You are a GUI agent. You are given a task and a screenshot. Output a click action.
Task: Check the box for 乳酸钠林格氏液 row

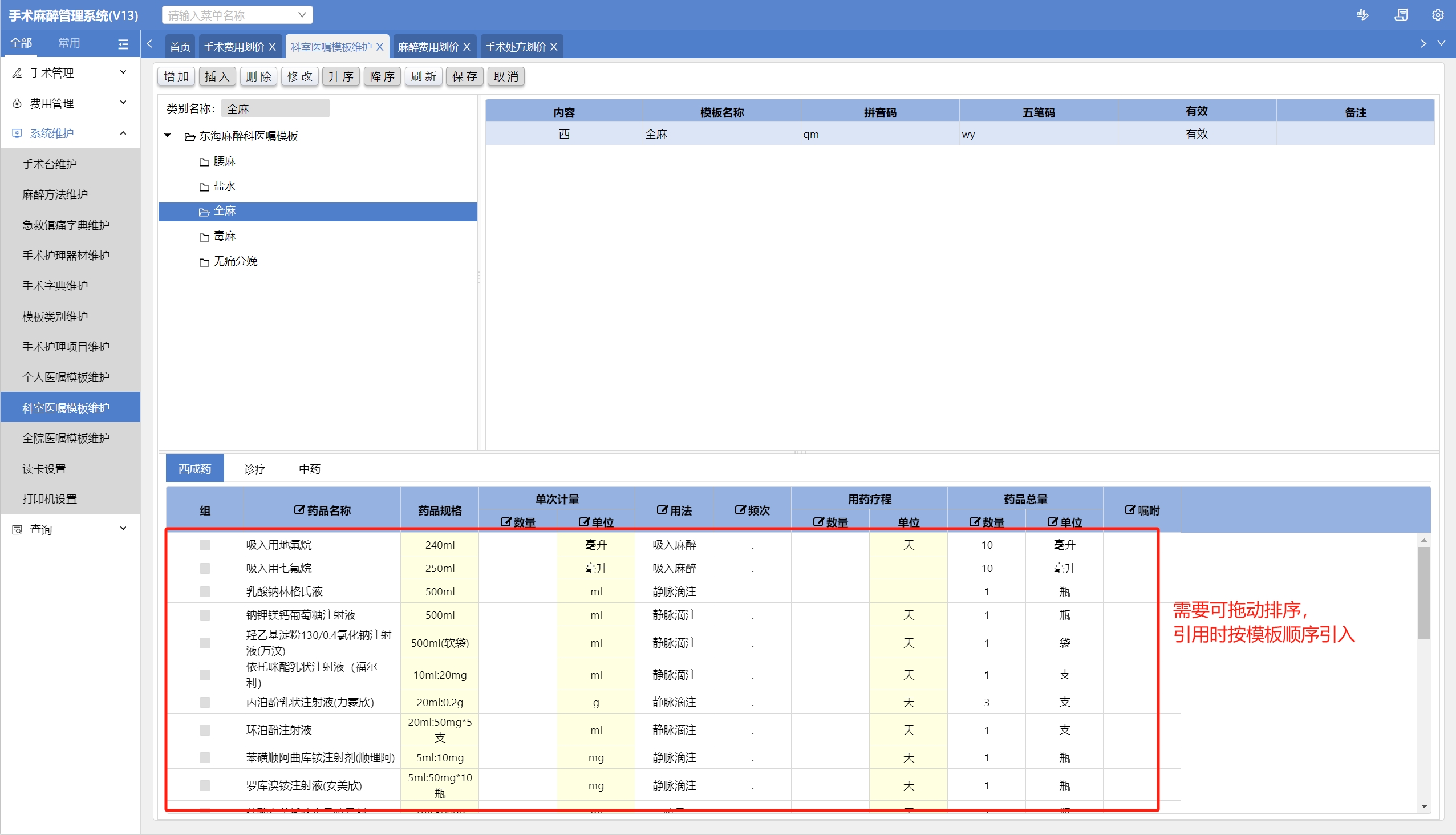205,591
